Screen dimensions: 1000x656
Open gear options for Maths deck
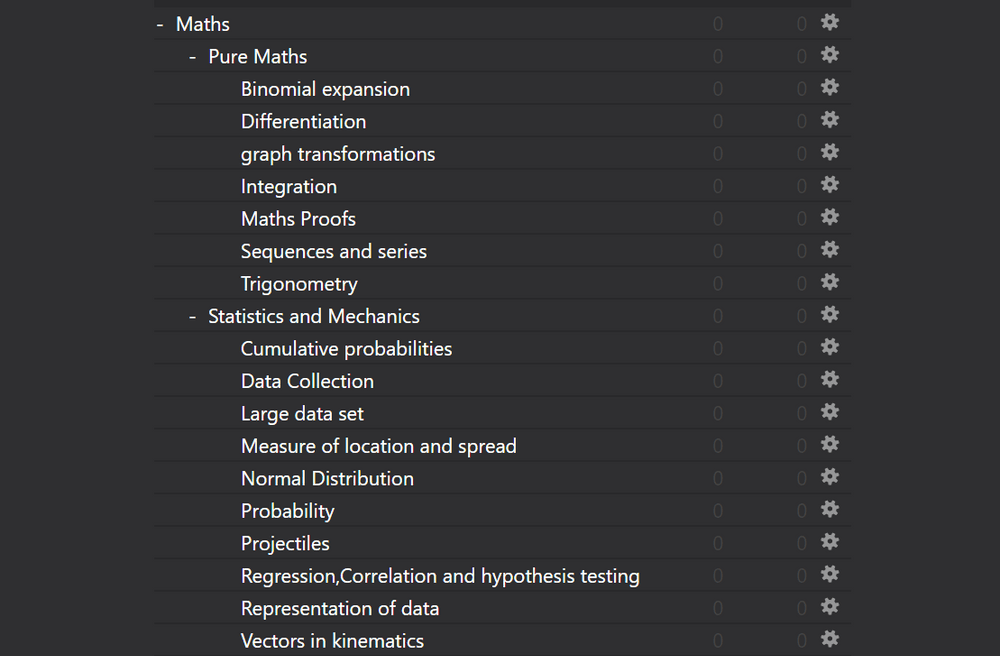pyautogui.click(x=829, y=23)
